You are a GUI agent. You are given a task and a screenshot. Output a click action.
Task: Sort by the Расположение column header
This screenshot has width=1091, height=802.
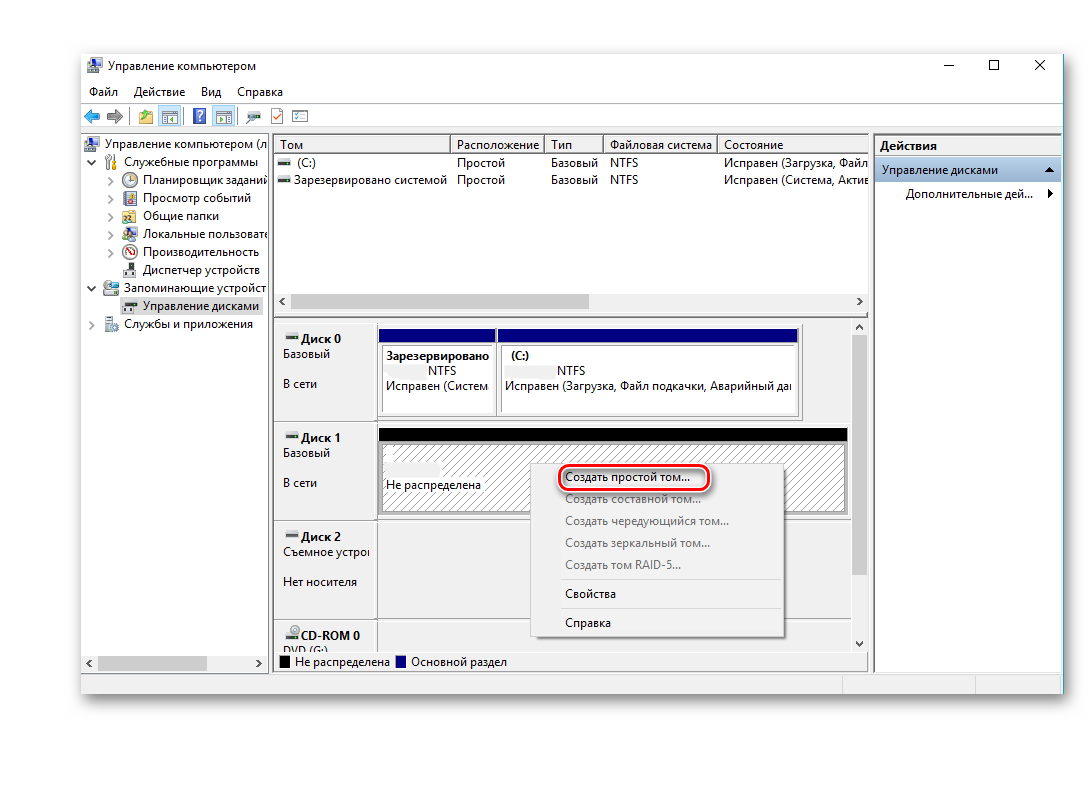tap(497, 145)
